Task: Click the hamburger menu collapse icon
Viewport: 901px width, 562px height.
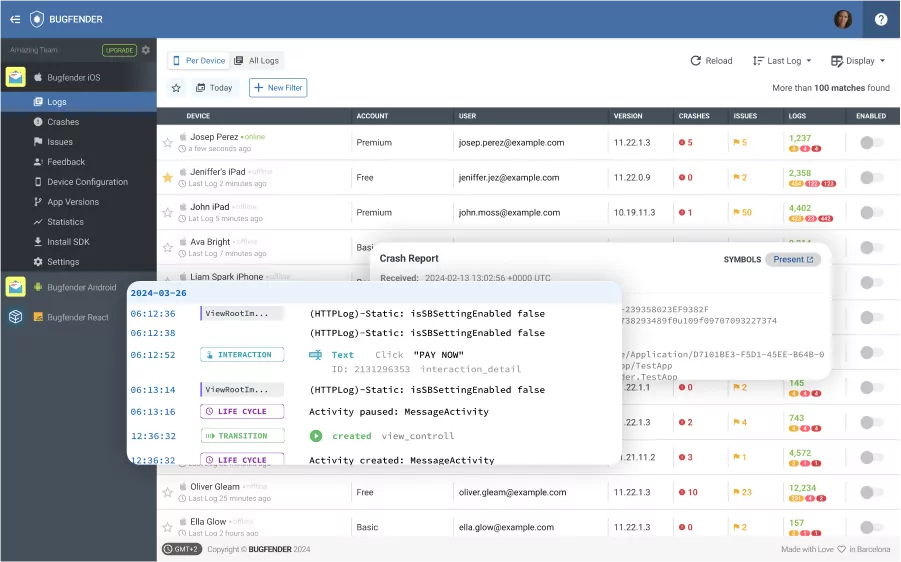Action: point(15,19)
